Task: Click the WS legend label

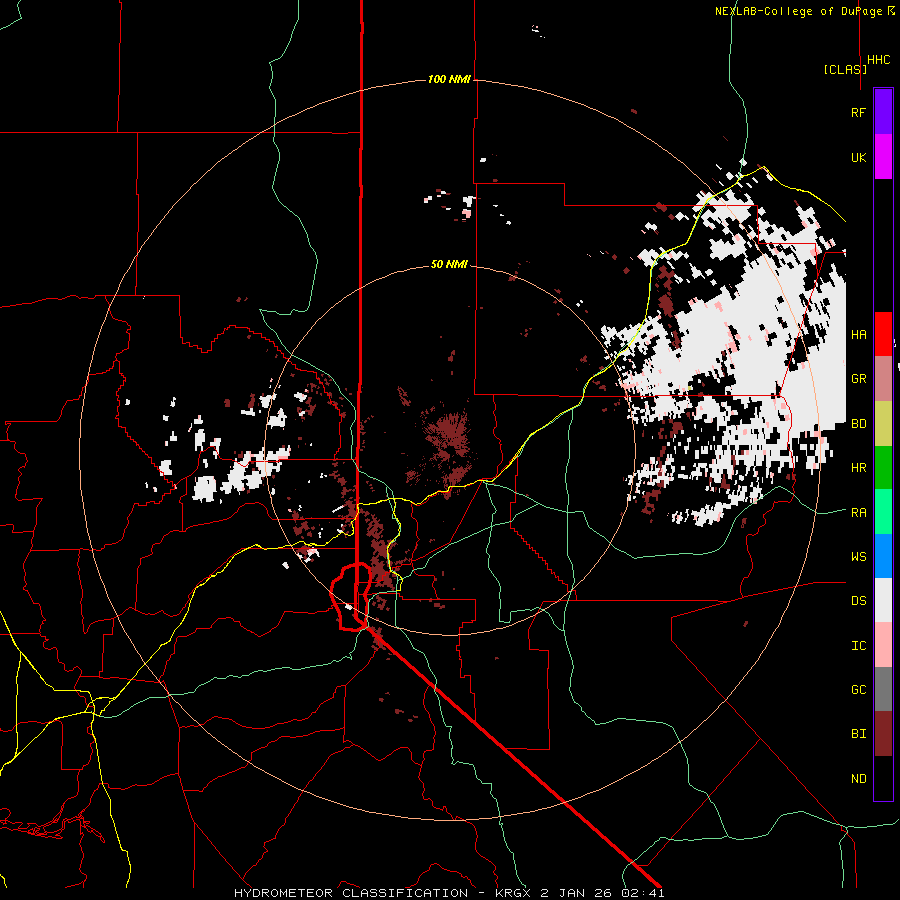Action: coord(858,556)
